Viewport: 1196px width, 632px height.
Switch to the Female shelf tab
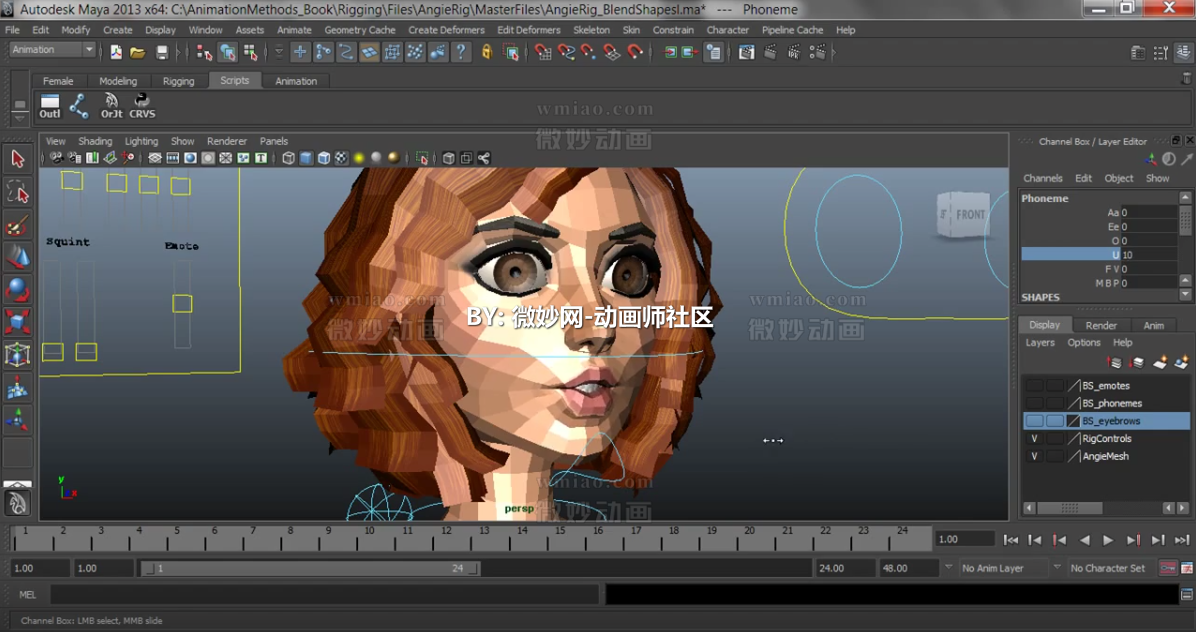58,81
